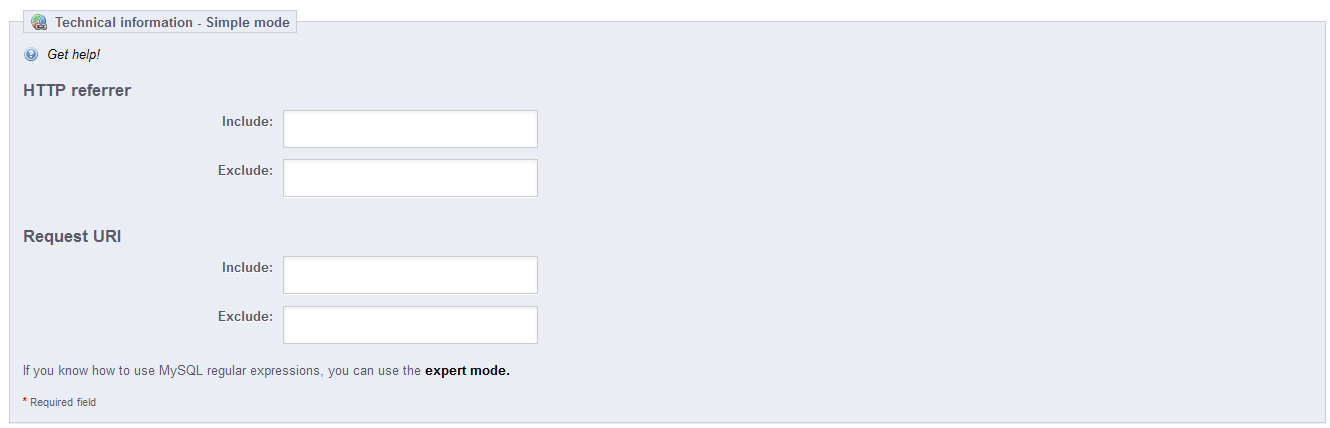Click the Required field note

click(63, 402)
